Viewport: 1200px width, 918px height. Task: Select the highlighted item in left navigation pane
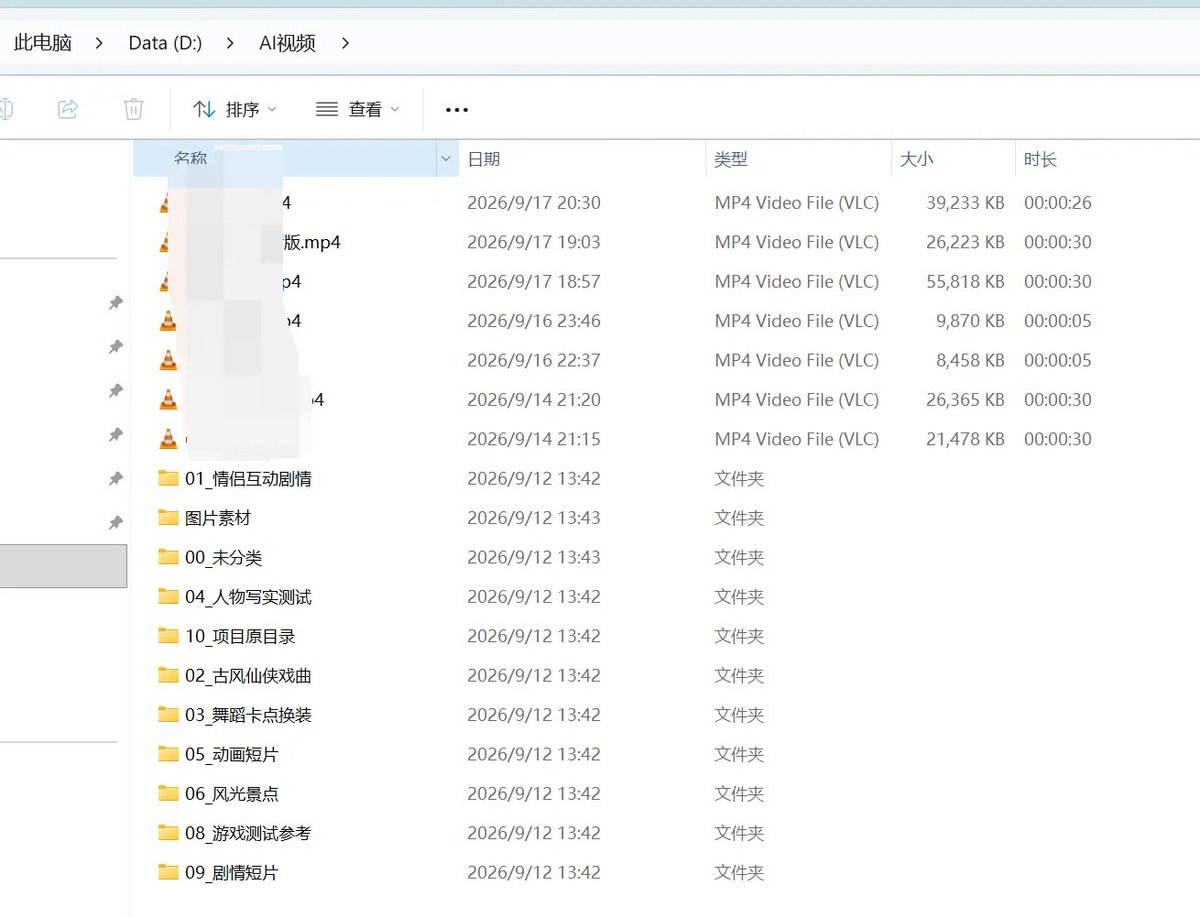tap(63, 566)
